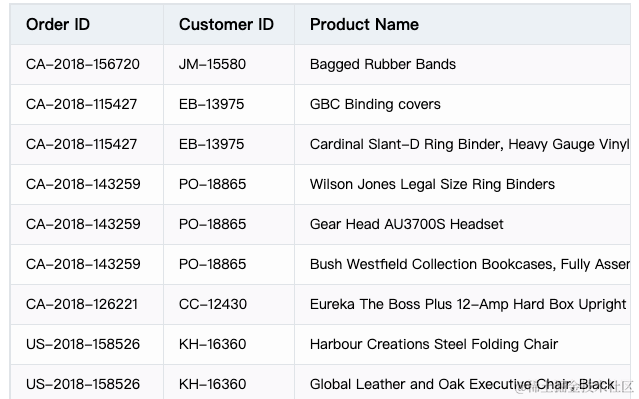Click order ID cell CA-2018-126221
This screenshot has width=639, height=399.
(87, 304)
